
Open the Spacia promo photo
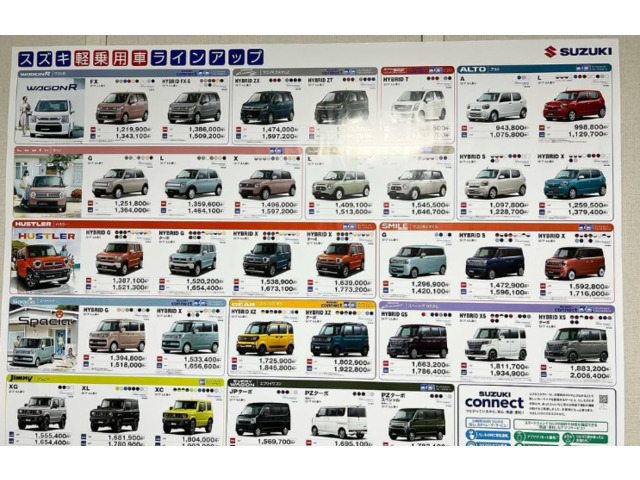[x=44, y=334]
